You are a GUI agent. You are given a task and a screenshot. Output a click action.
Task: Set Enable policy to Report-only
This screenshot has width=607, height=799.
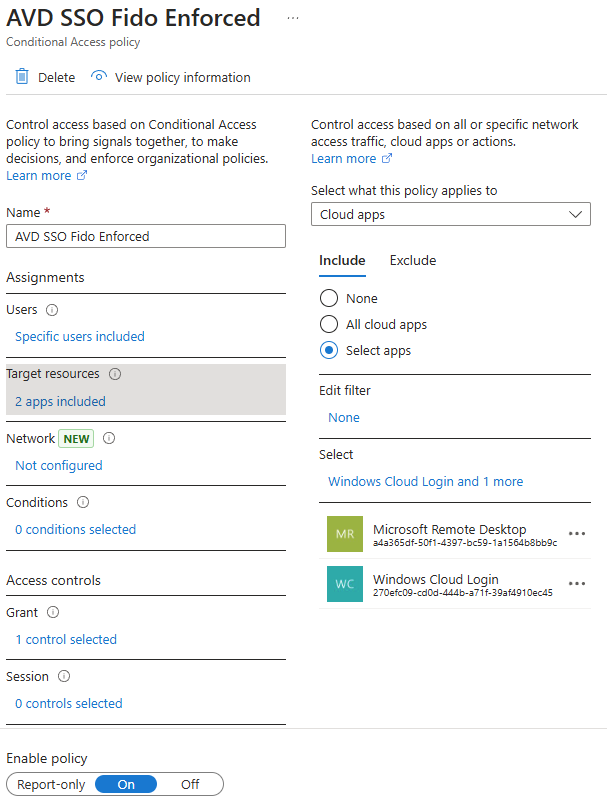tap(51, 784)
